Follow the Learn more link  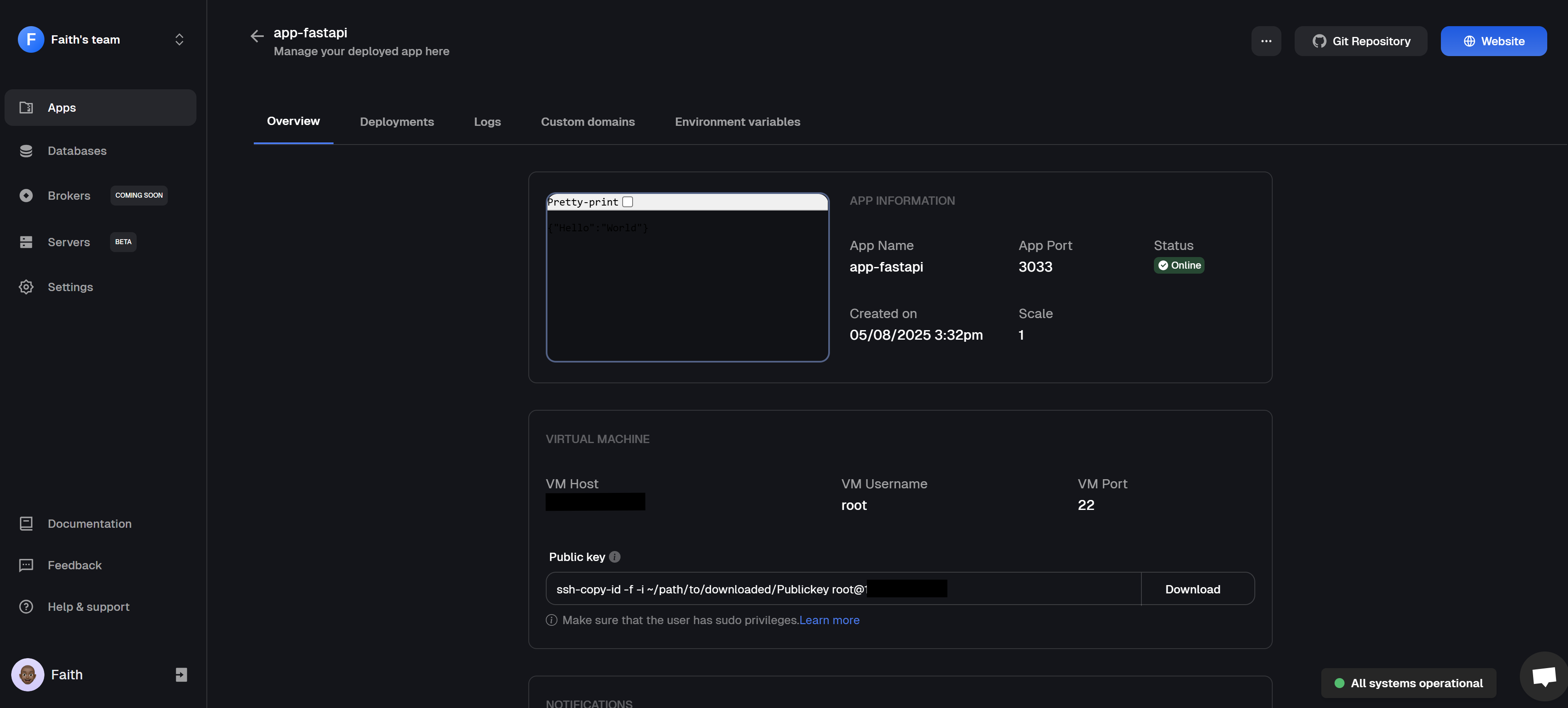pos(829,620)
